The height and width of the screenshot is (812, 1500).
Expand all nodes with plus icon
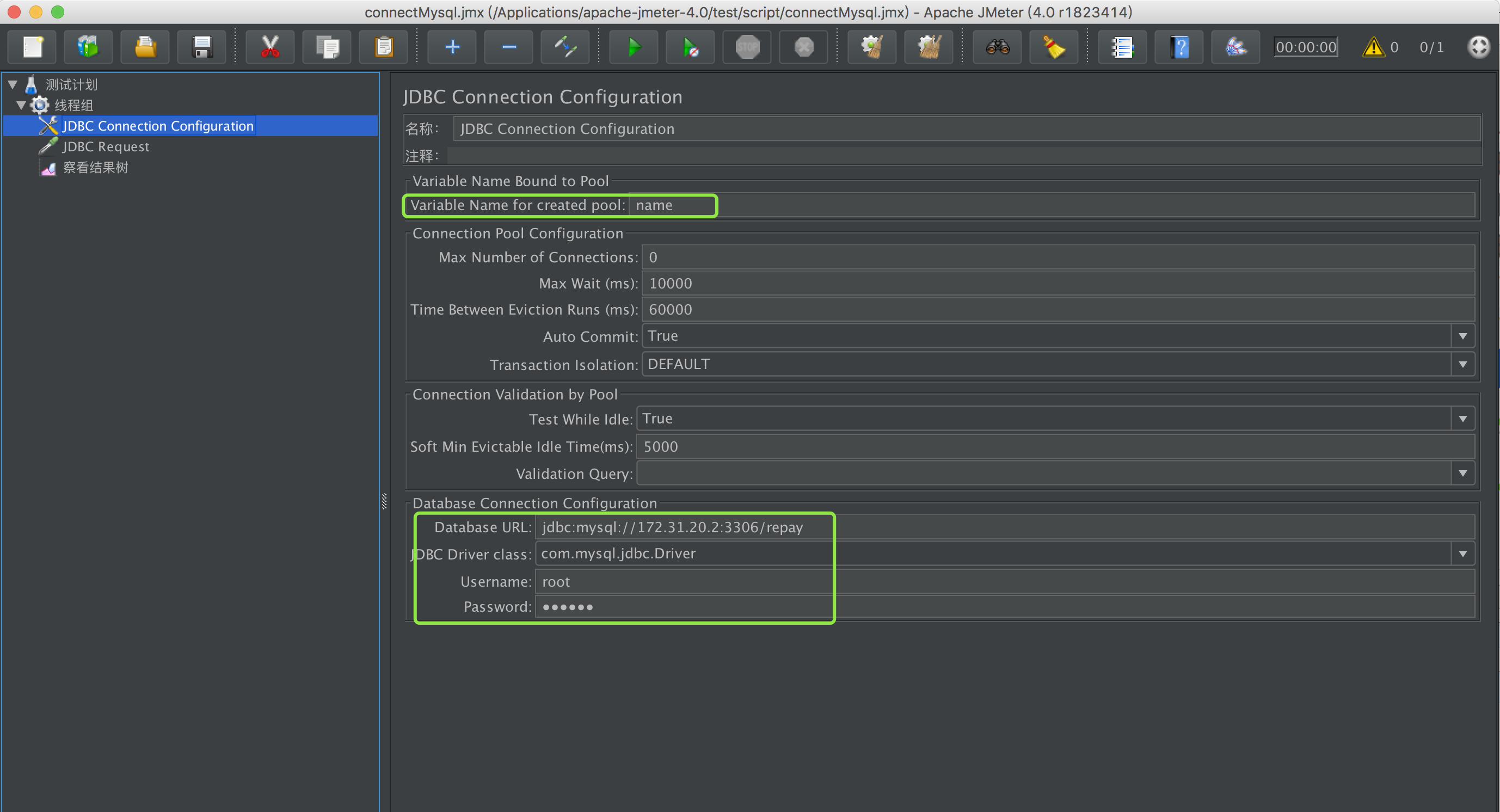(452, 47)
